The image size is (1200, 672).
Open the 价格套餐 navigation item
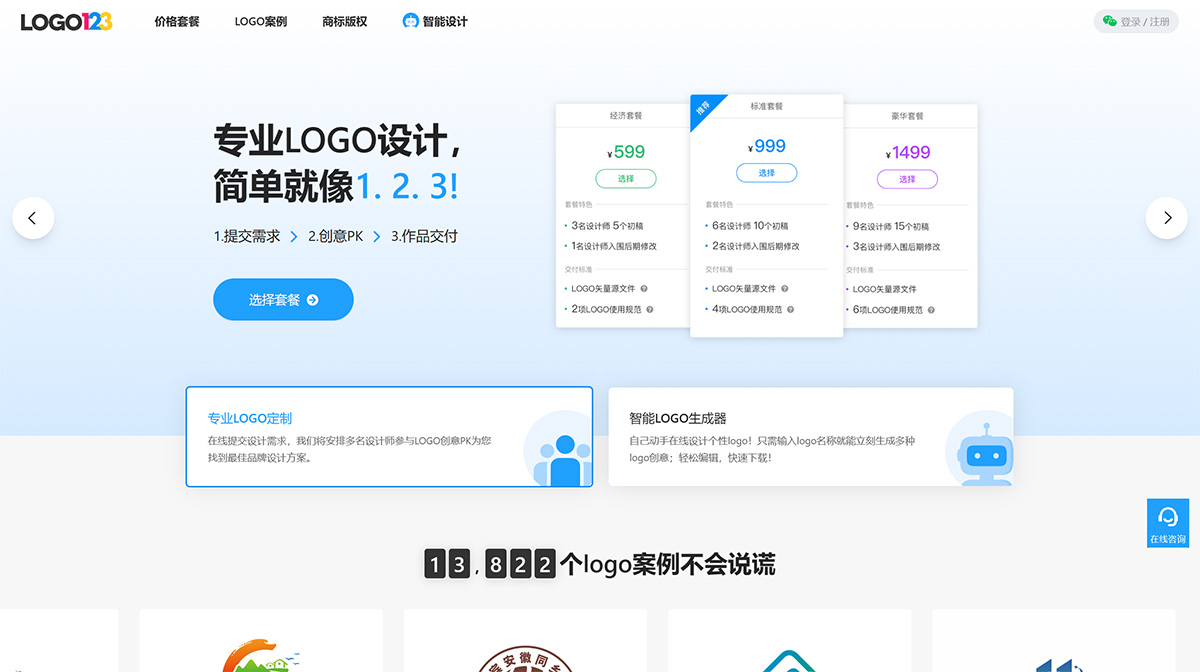point(176,20)
